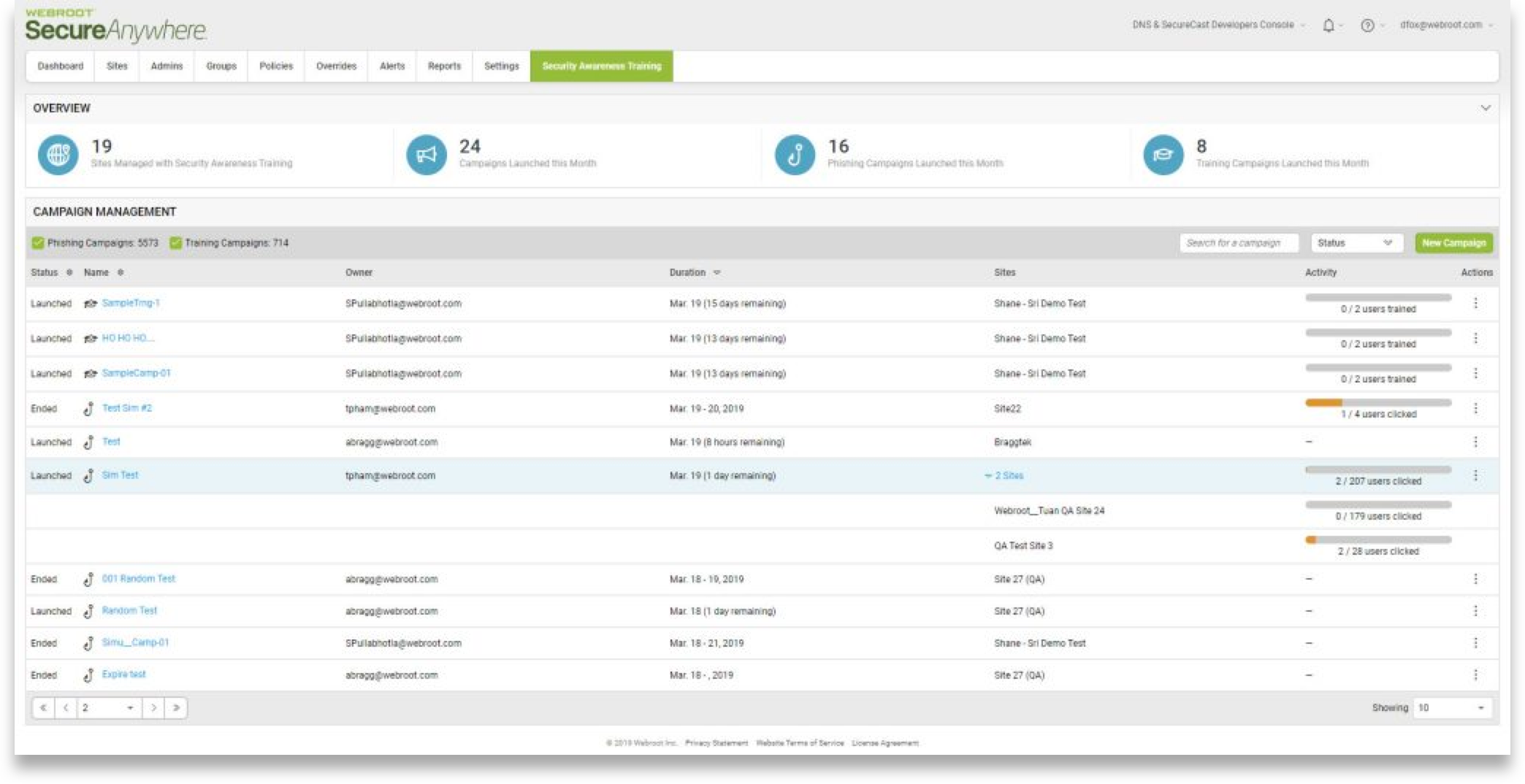Click the globe icon for managed sites
The width and height of the screenshot is (1525, 784).
pyautogui.click(x=58, y=155)
